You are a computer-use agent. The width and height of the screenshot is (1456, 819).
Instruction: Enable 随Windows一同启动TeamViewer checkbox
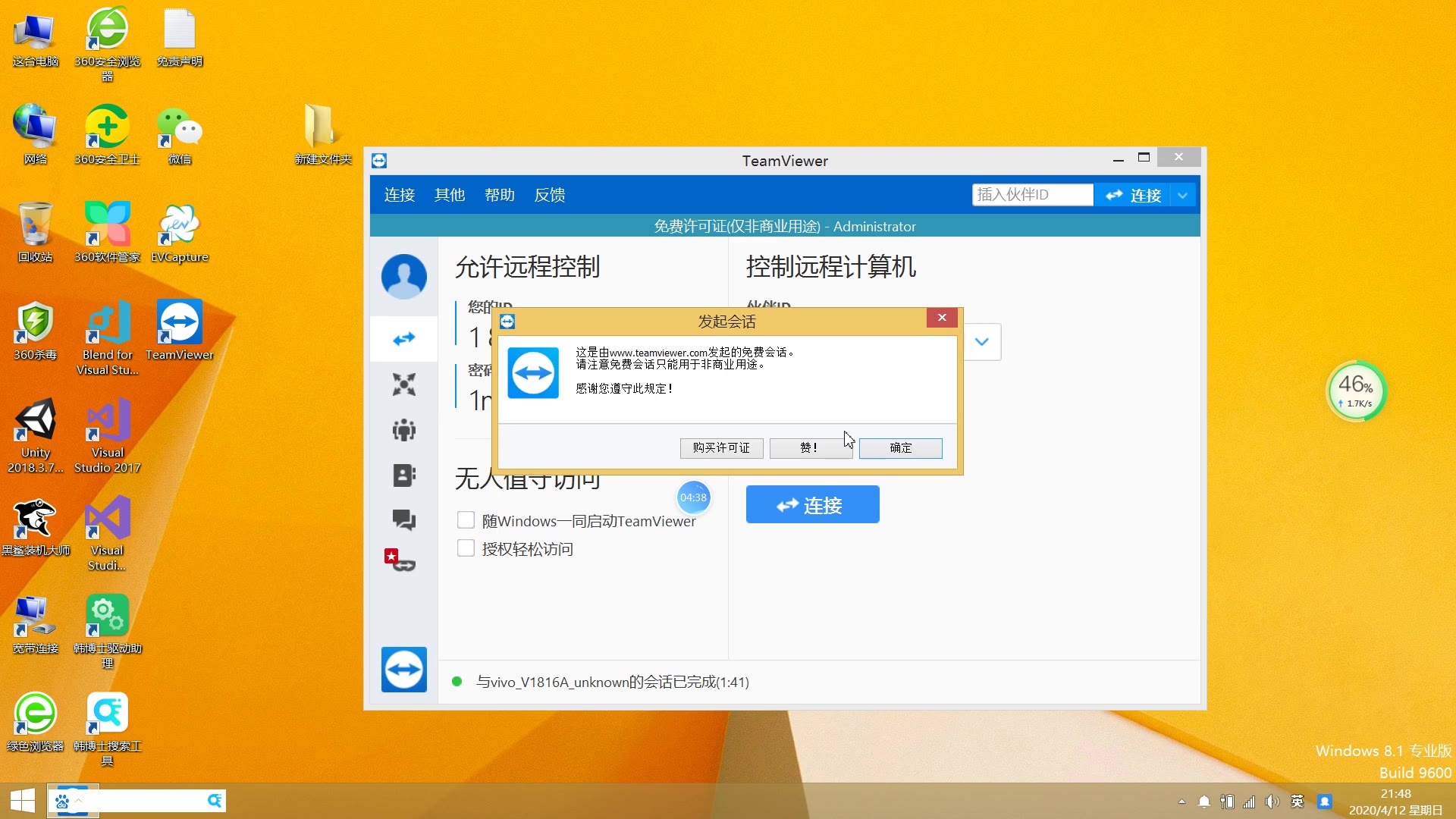tap(466, 520)
